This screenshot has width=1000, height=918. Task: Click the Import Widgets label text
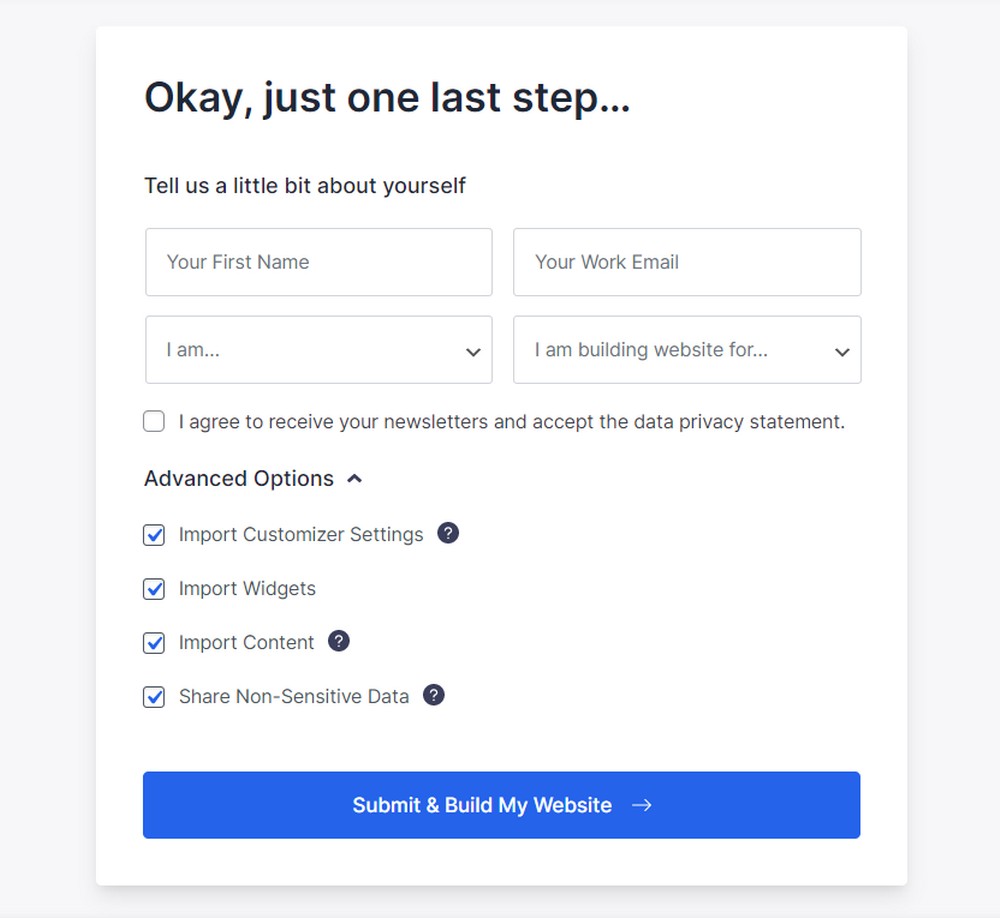coord(247,588)
